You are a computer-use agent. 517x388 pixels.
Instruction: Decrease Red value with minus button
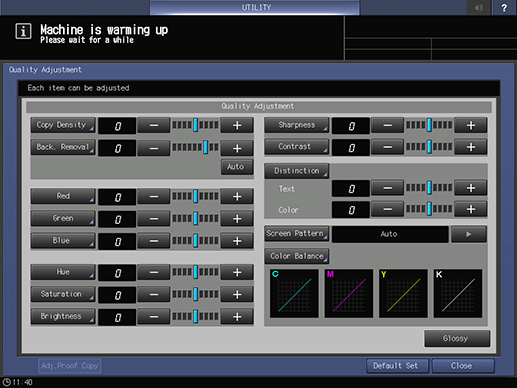(154, 197)
